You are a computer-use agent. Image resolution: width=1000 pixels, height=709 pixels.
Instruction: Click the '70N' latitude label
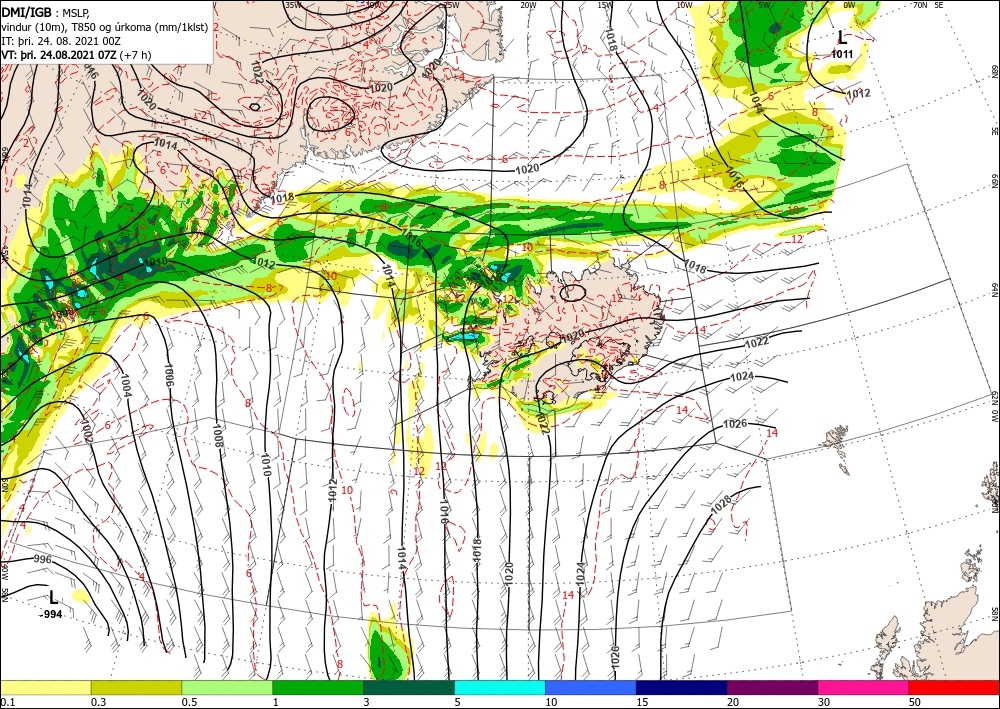pyautogui.click(x=920, y=5)
